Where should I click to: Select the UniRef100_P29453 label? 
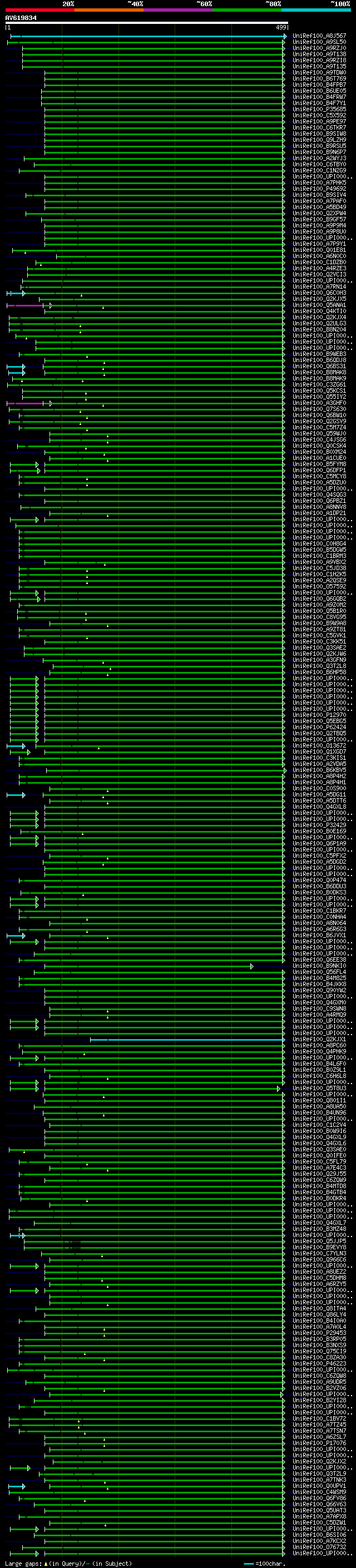(319, 1333)
